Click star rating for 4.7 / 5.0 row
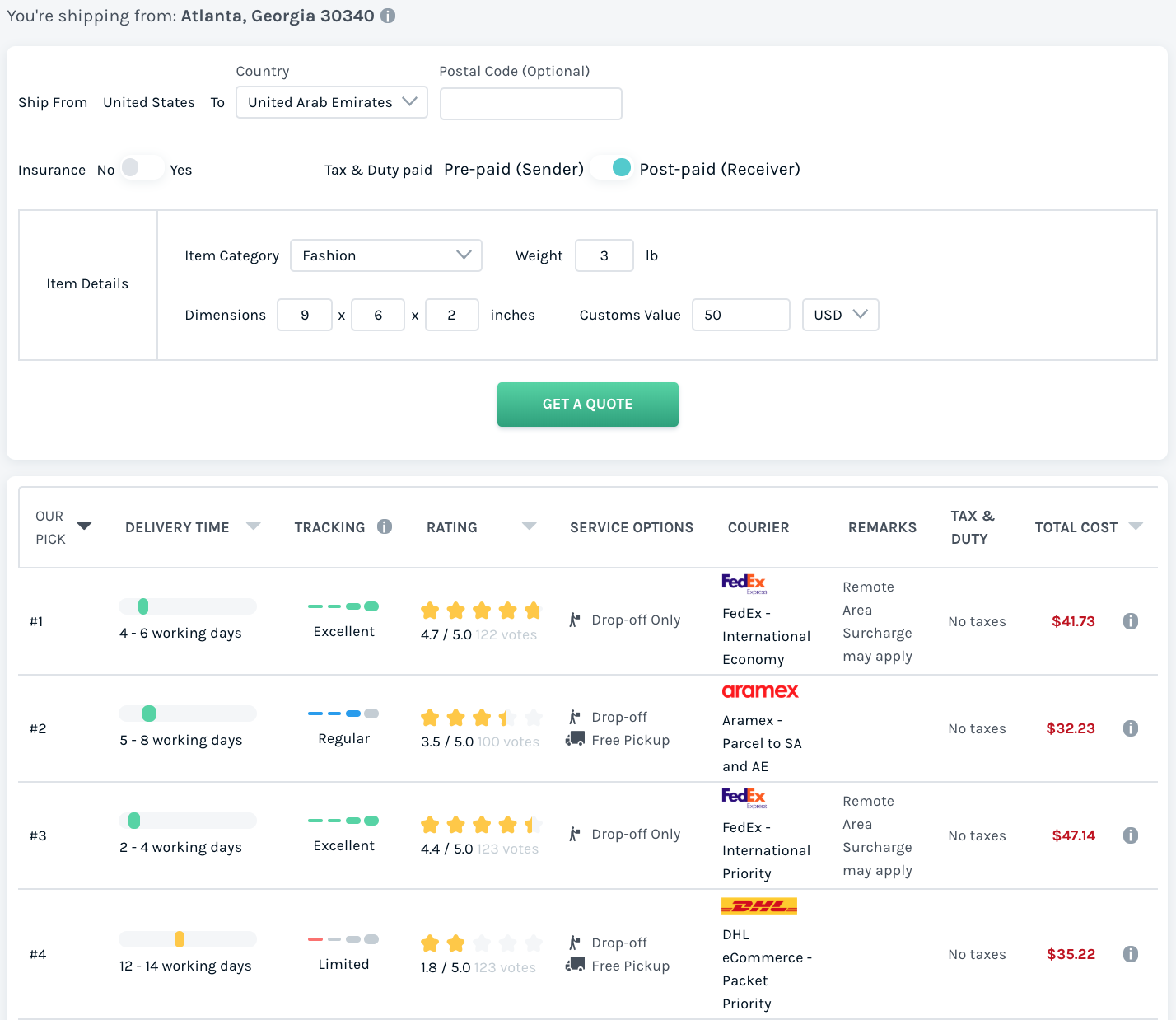 (481, 611)
